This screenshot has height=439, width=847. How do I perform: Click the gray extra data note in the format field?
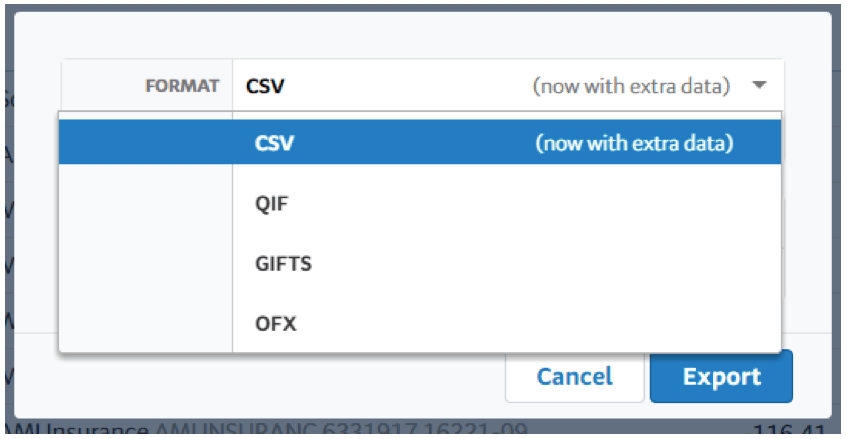pyautogui.click(x=631, y=85)
